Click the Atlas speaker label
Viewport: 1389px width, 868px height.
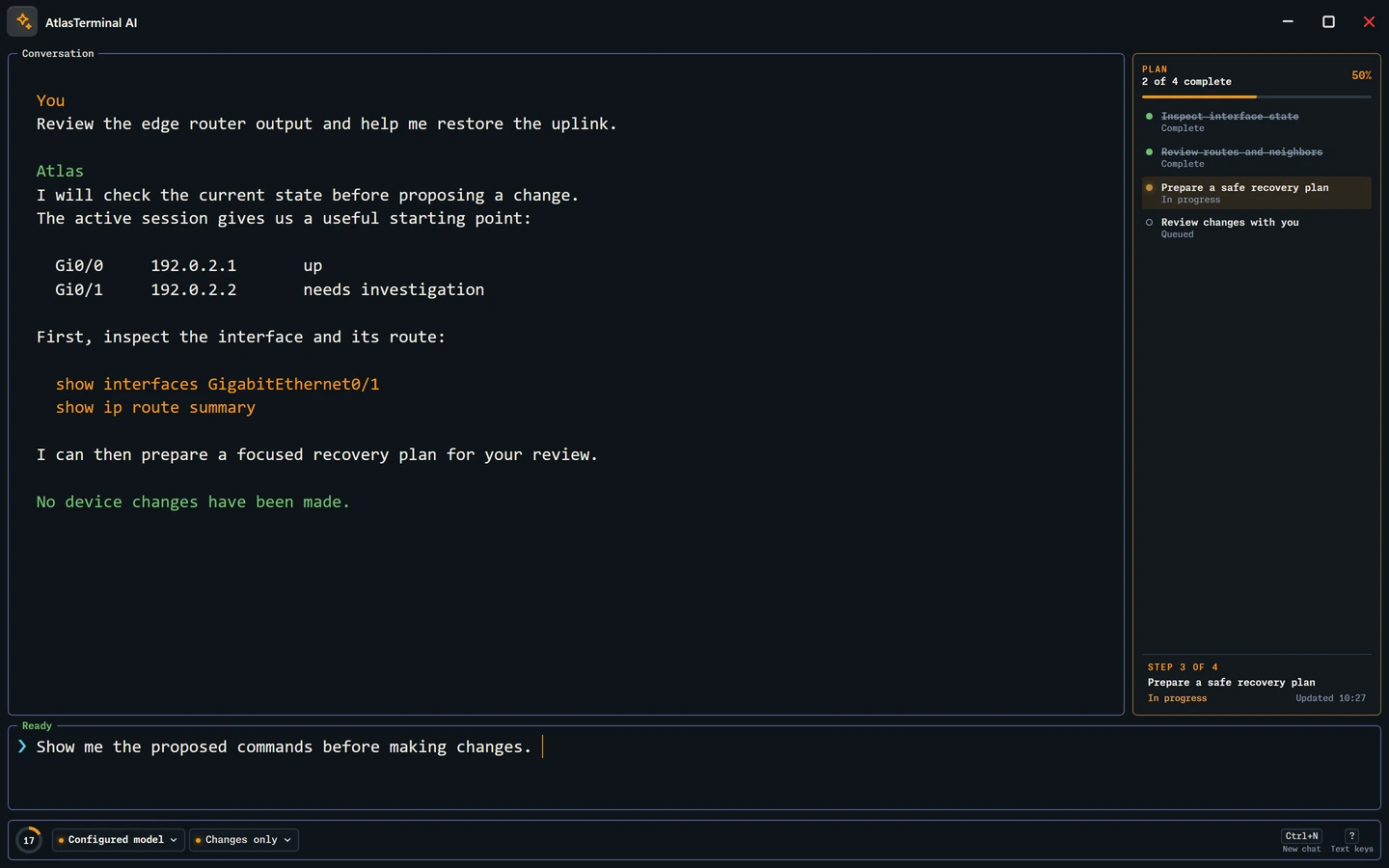click(60, 171)
